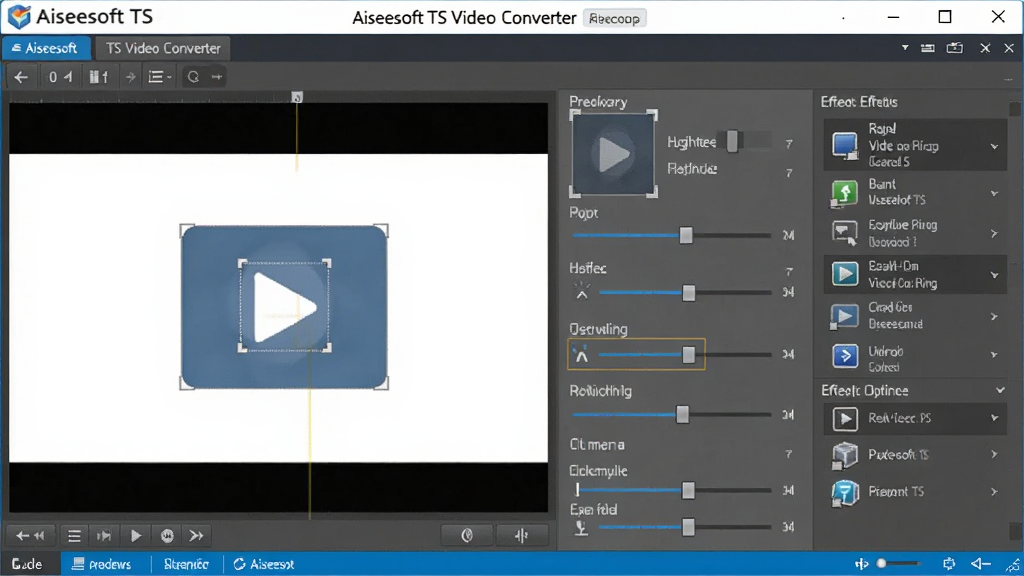Viewport: 1024px width, 576px height.
Task: Click the blue Udrob arrow icon
Action: pyautogui.click(x=845, y=356)
